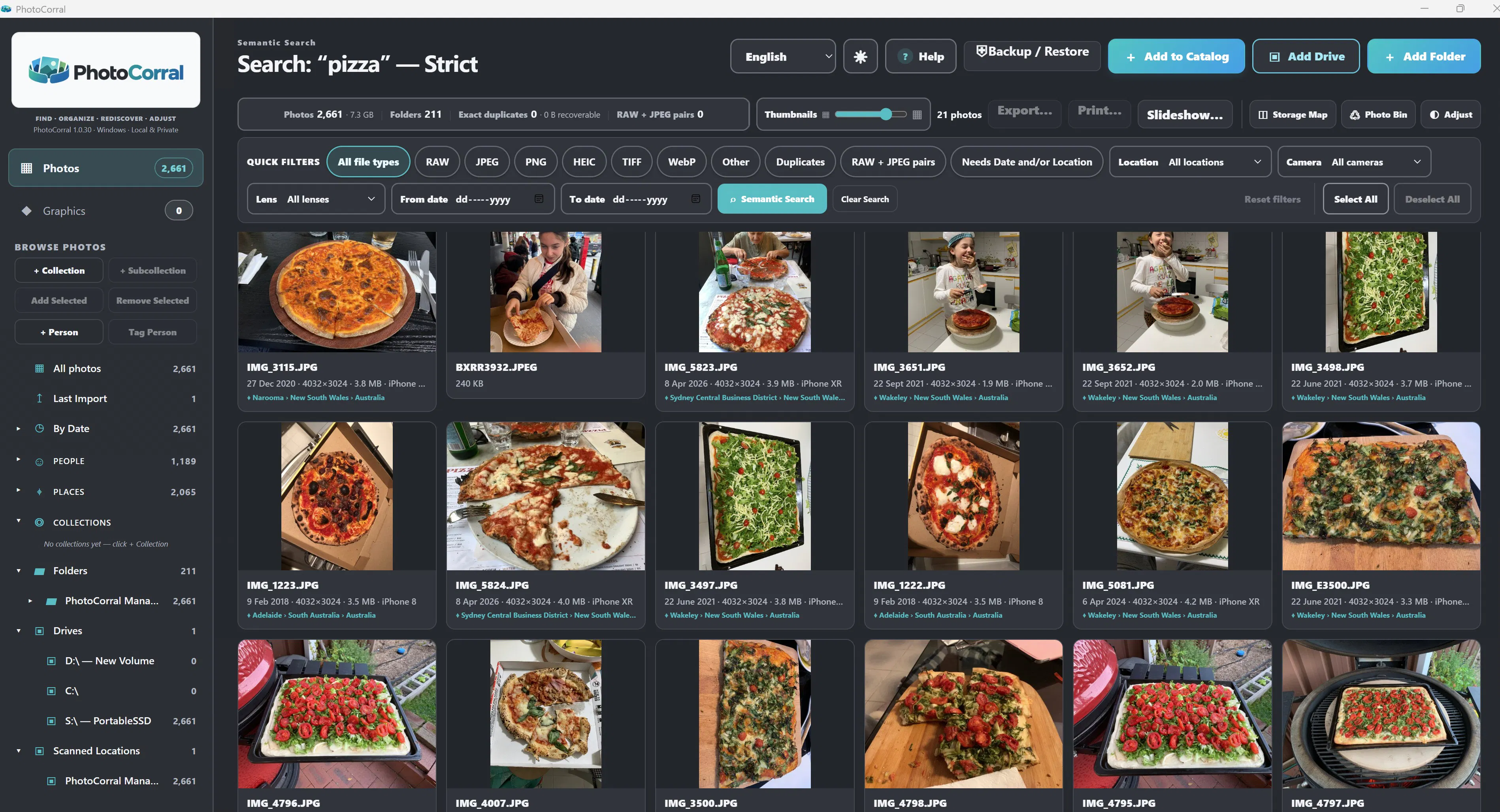
Task: Open the IMG_3115.JPG pizza thumbnail
Action: point(337,292)
